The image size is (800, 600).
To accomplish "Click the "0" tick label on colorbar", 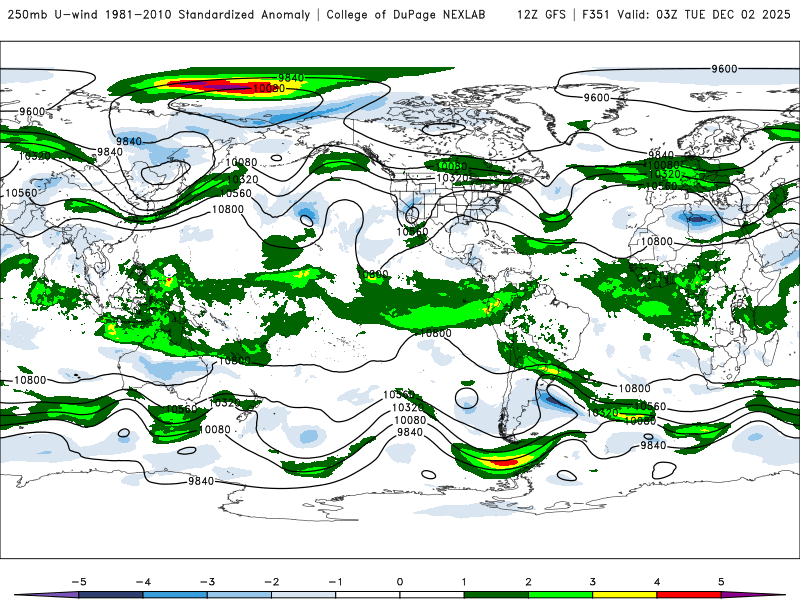I will 400,582.
